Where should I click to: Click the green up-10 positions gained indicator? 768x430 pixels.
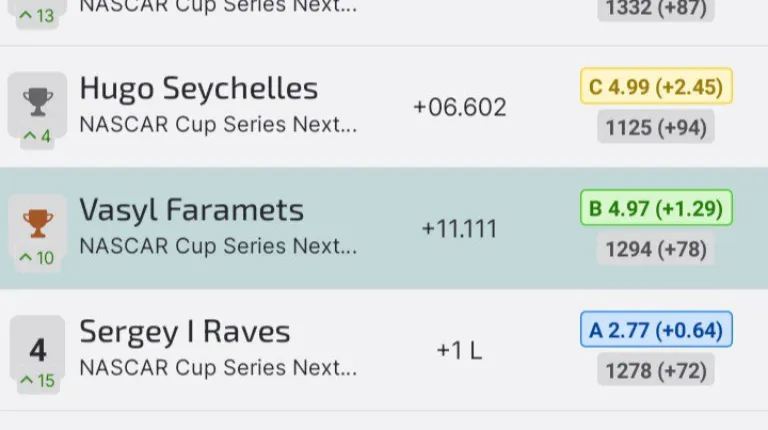[x=37, y=258]
